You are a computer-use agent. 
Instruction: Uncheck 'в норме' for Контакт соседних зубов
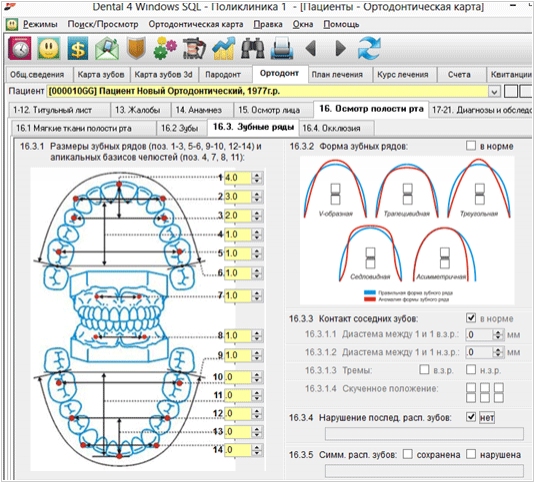(x=471, y=318)
